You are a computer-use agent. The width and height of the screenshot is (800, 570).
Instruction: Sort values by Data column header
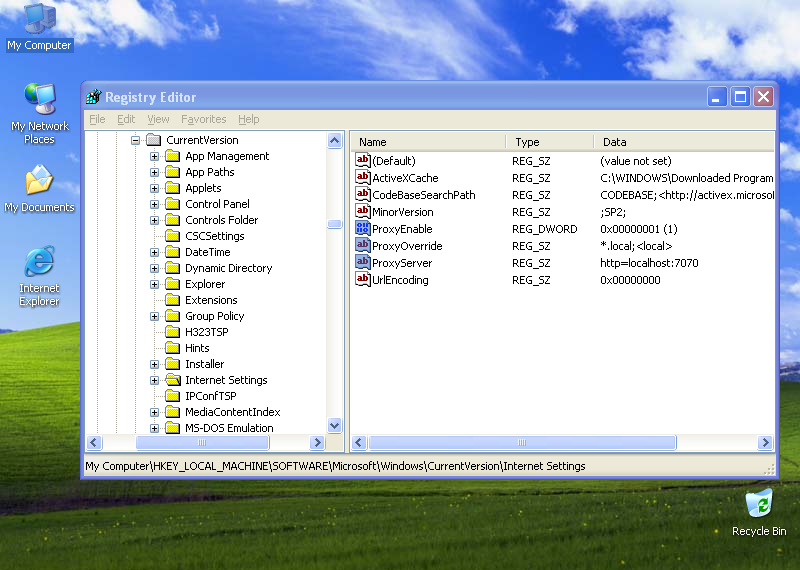(x=684, y=142)
